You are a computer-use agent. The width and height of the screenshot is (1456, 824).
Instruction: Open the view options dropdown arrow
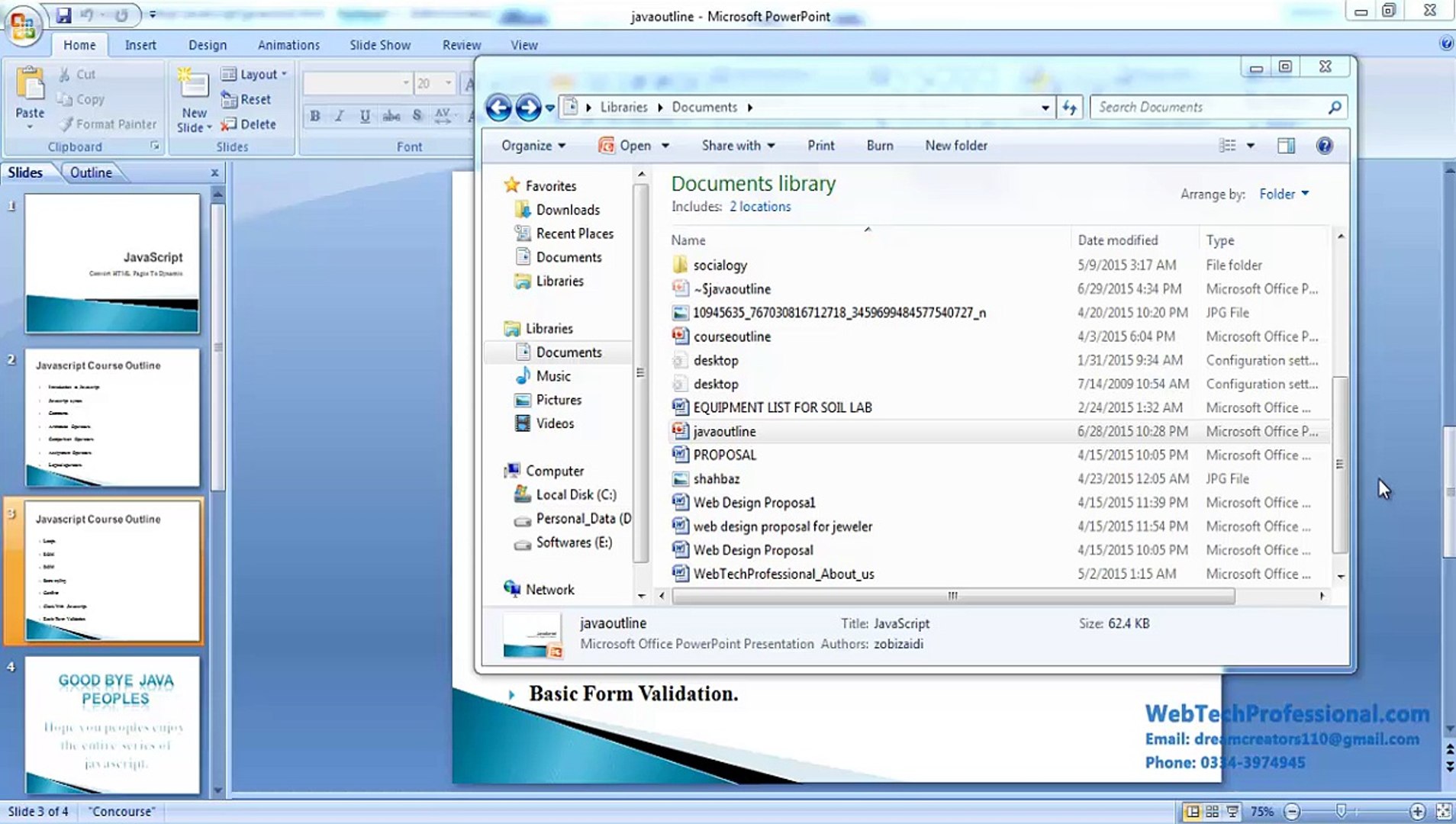tap(1251, 145)
